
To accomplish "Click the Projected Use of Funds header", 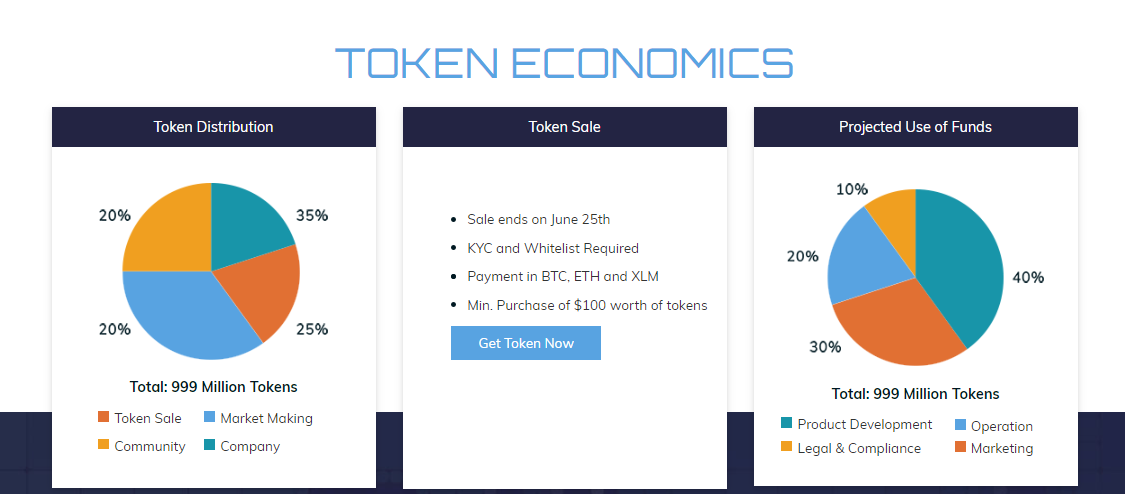I will tap(915, 127).
